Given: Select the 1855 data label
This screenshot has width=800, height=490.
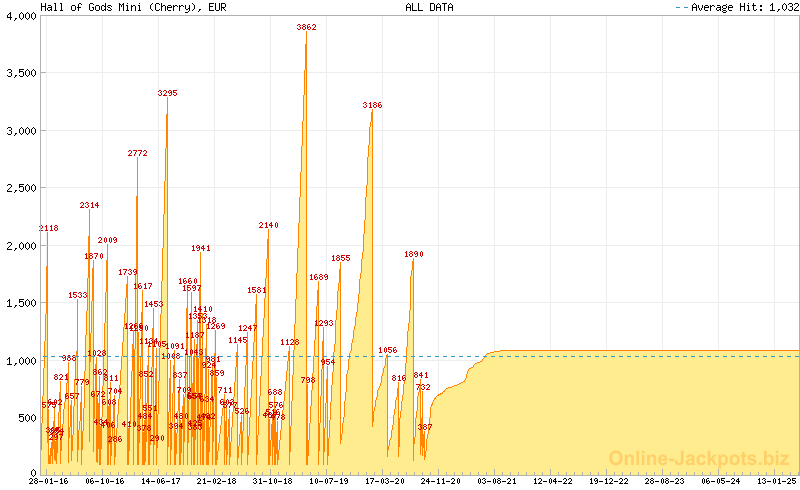Looking at the screenshot, I should pyautogui.click(x=341, y=258).
